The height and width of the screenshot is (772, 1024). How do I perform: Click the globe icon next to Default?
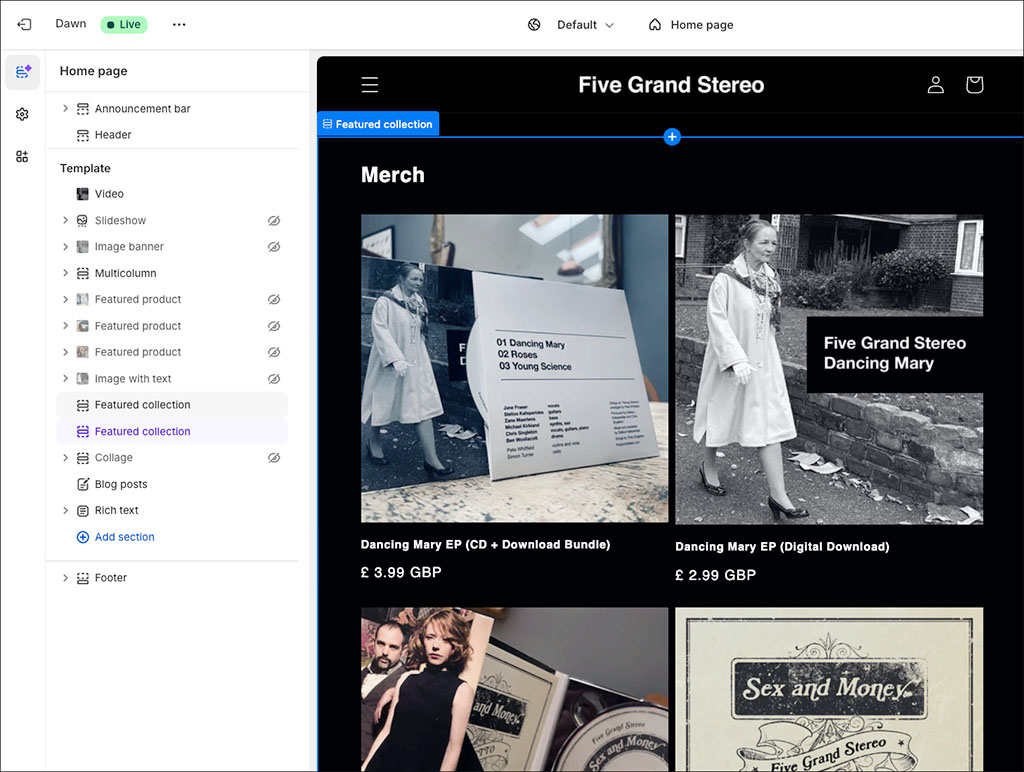point(533,24)
